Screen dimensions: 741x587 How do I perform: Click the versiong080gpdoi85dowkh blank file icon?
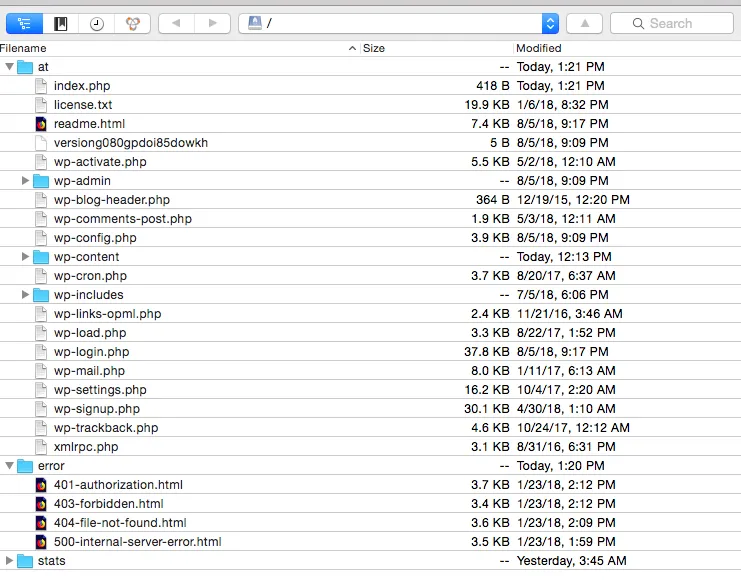[x=41, y=143]
